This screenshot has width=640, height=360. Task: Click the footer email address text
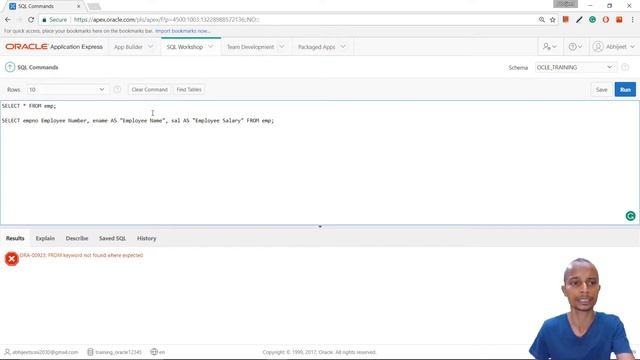coord(45,352)
